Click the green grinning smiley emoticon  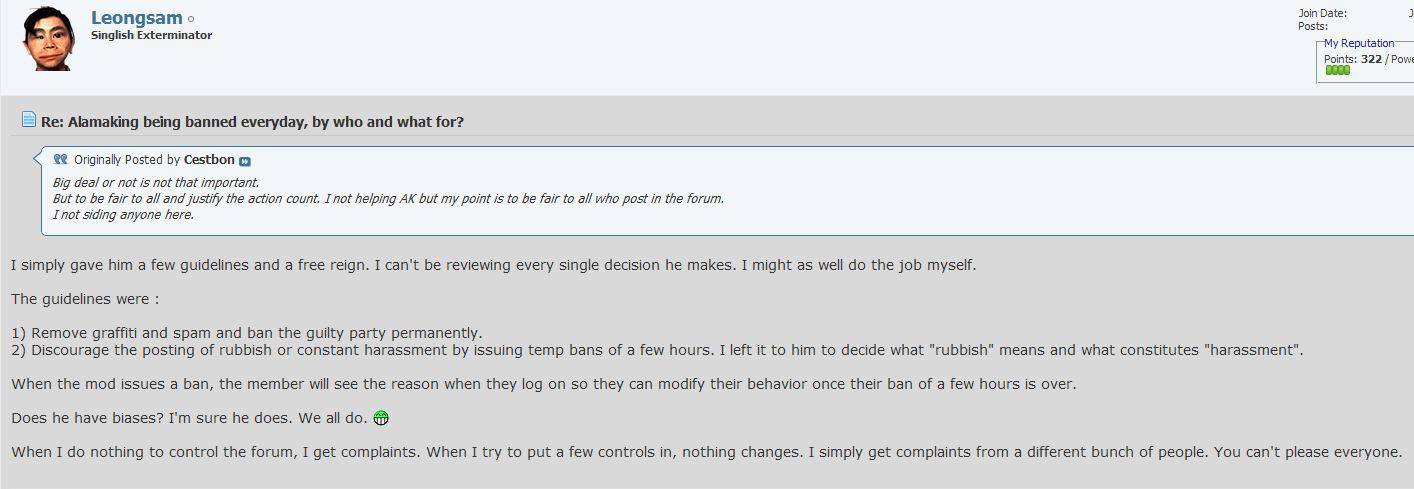pyautogui.click(x=380, y=417)
